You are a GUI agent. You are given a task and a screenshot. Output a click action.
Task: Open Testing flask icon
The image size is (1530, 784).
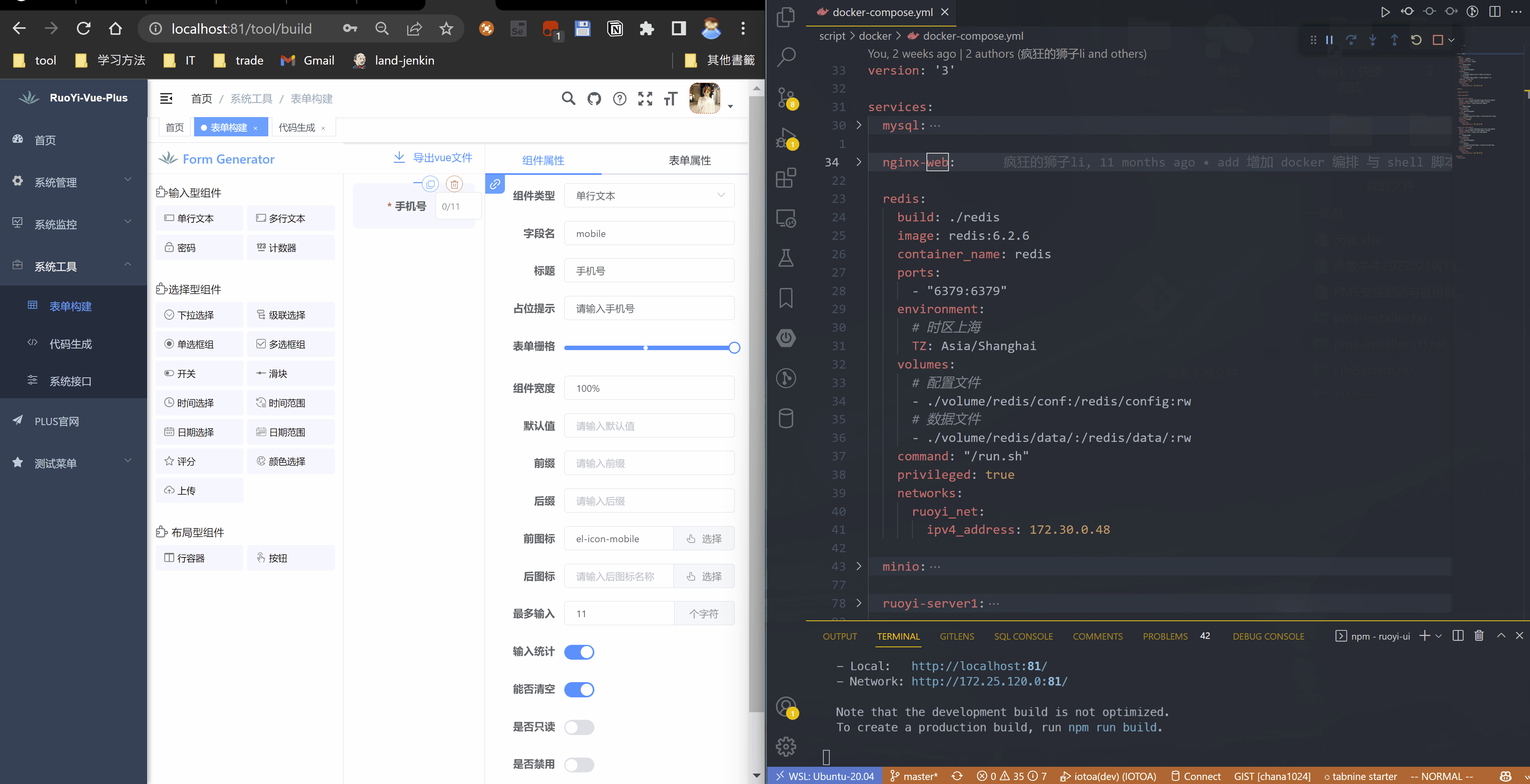pyautogui.click(x=786, y=258)
